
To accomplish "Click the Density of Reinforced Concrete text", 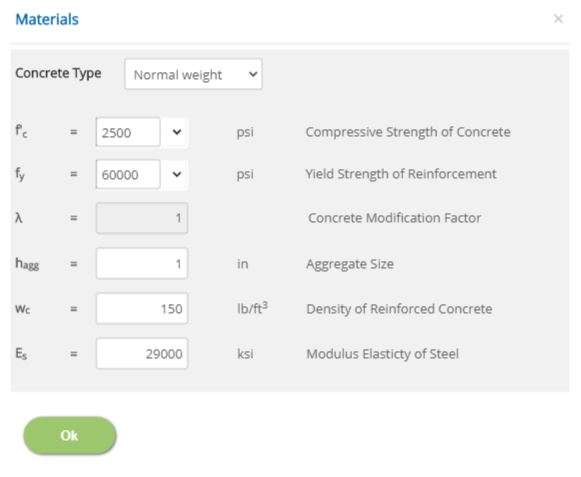I will [399, 309].
